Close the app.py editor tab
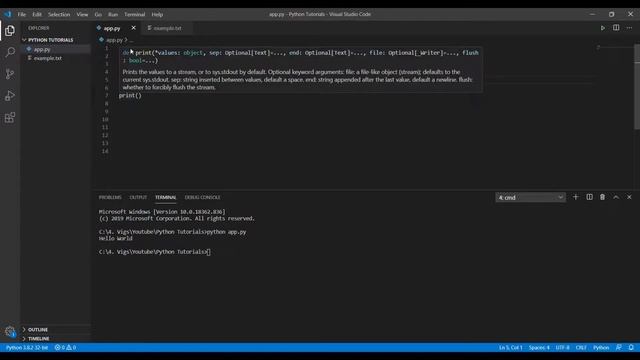 (133, 28)
